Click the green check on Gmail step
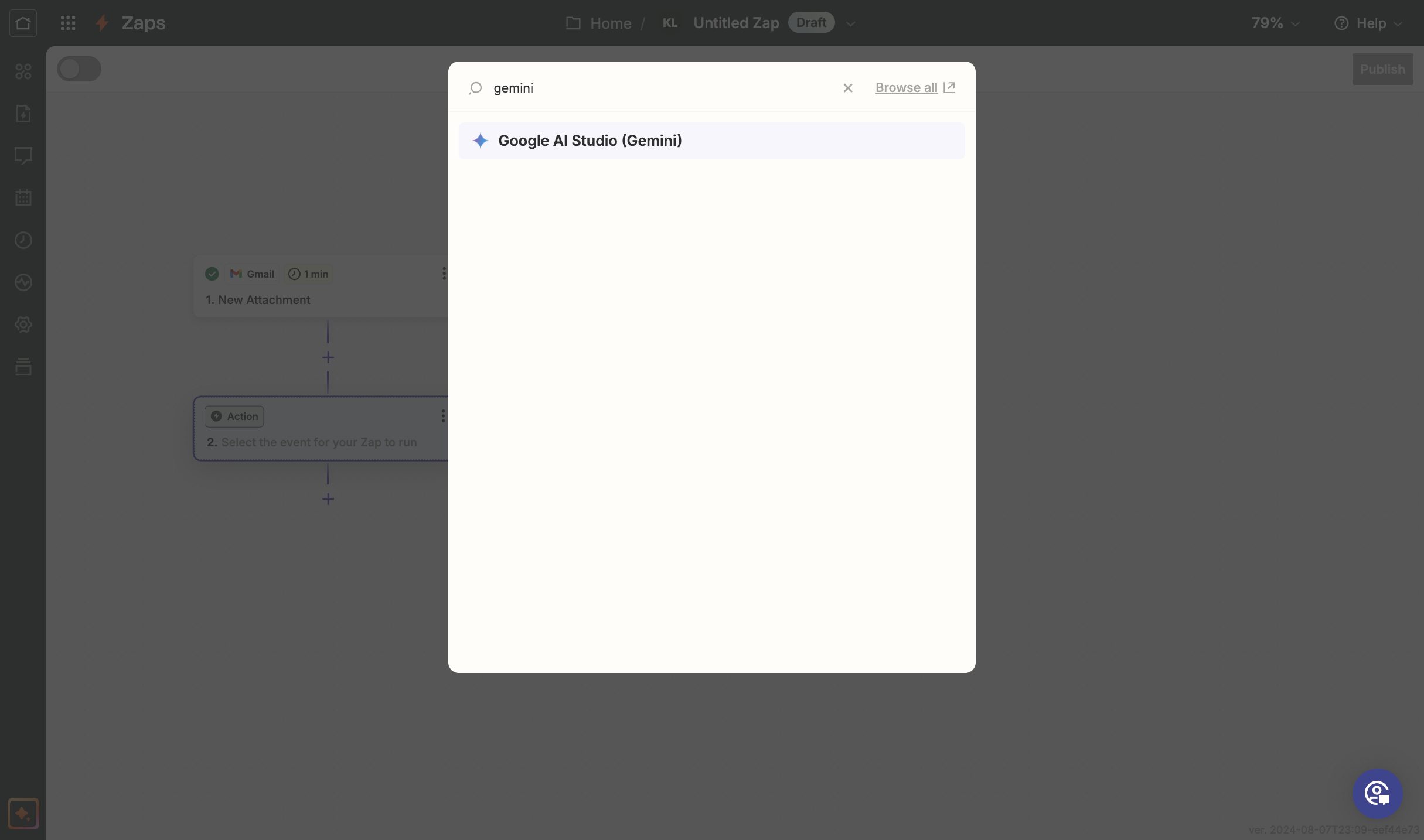 click(212, 274)
